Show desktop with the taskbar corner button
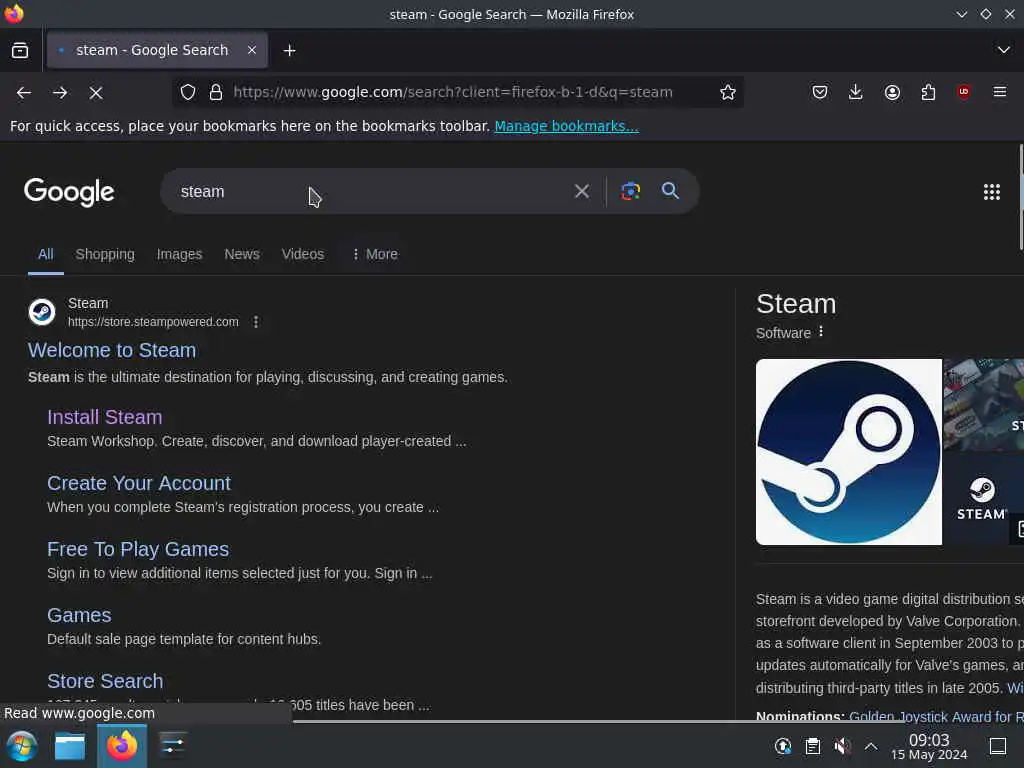Screen dimensions: 1024x768 click(x=997, y=746)
